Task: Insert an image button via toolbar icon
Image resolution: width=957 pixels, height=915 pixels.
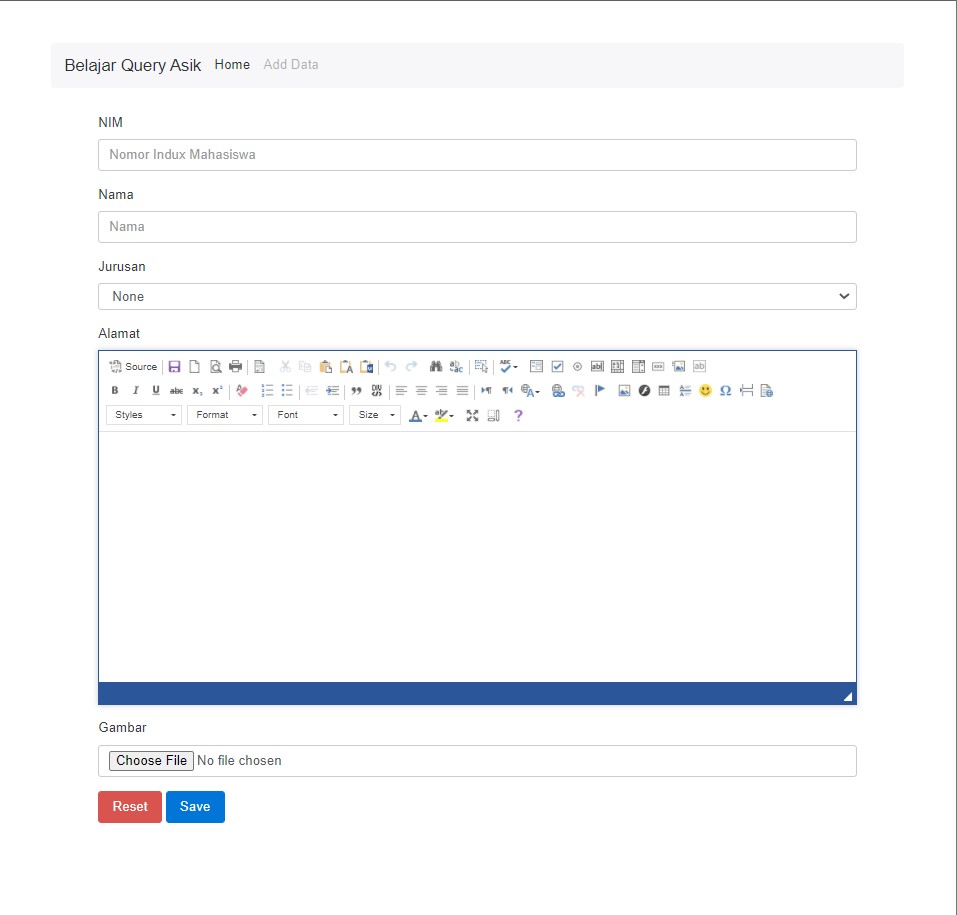Action: pyautogui.click(x=679, y=366)
